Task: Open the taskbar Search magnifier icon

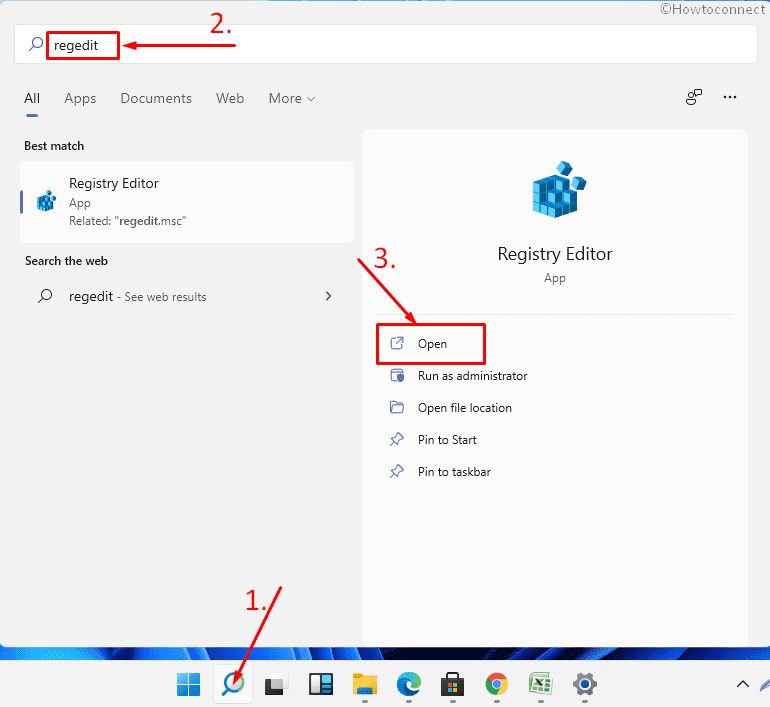Action: click(233, 684)
